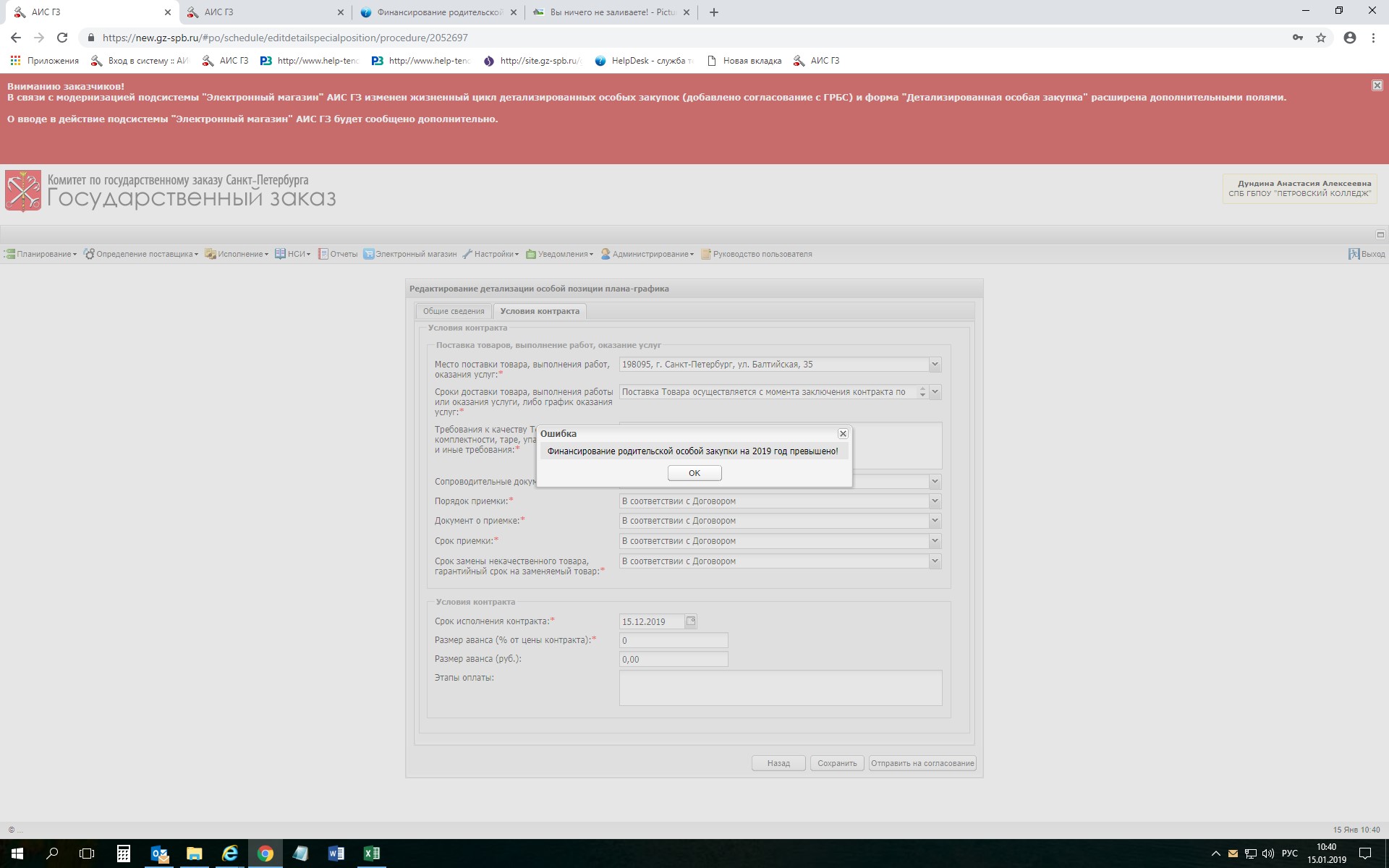The image size is (1389, 868).
Task: Switch to the Общие сведения tab
Action: click(x=454, y=311)
